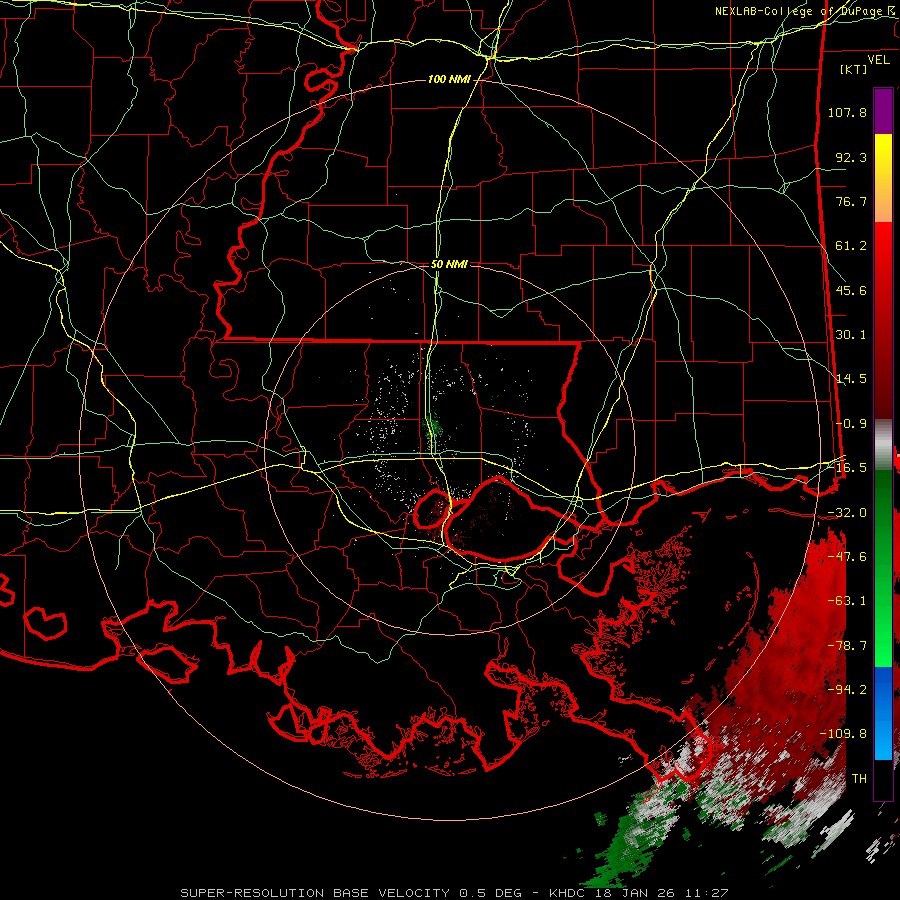Click the Super-Resolution Base Velocity caption
This screenshot has width=900, height=900.
[454, 893]
